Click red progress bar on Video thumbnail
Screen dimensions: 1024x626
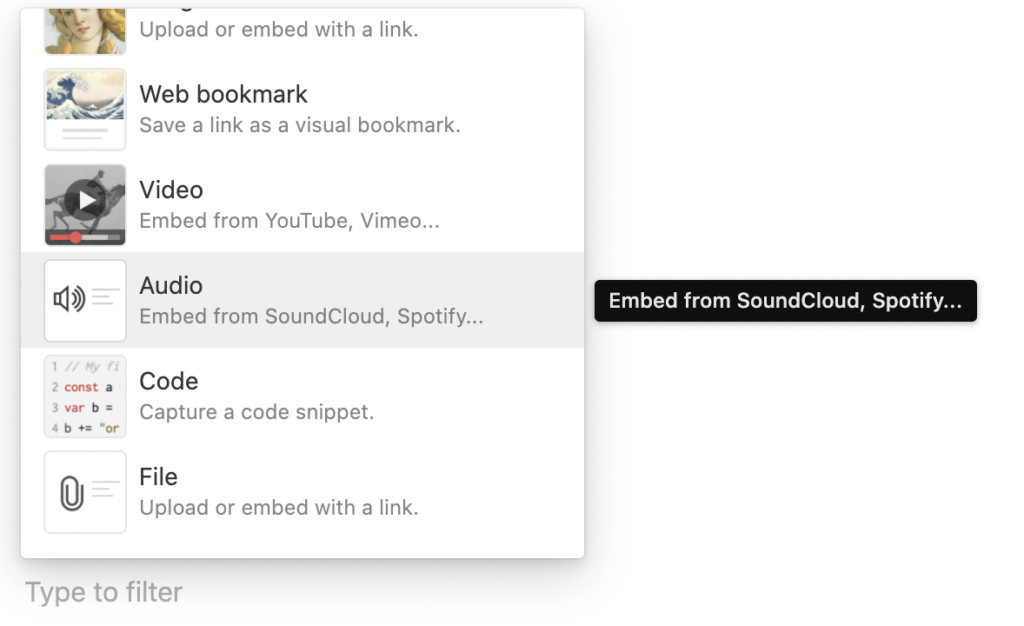[x=65, y=237]
